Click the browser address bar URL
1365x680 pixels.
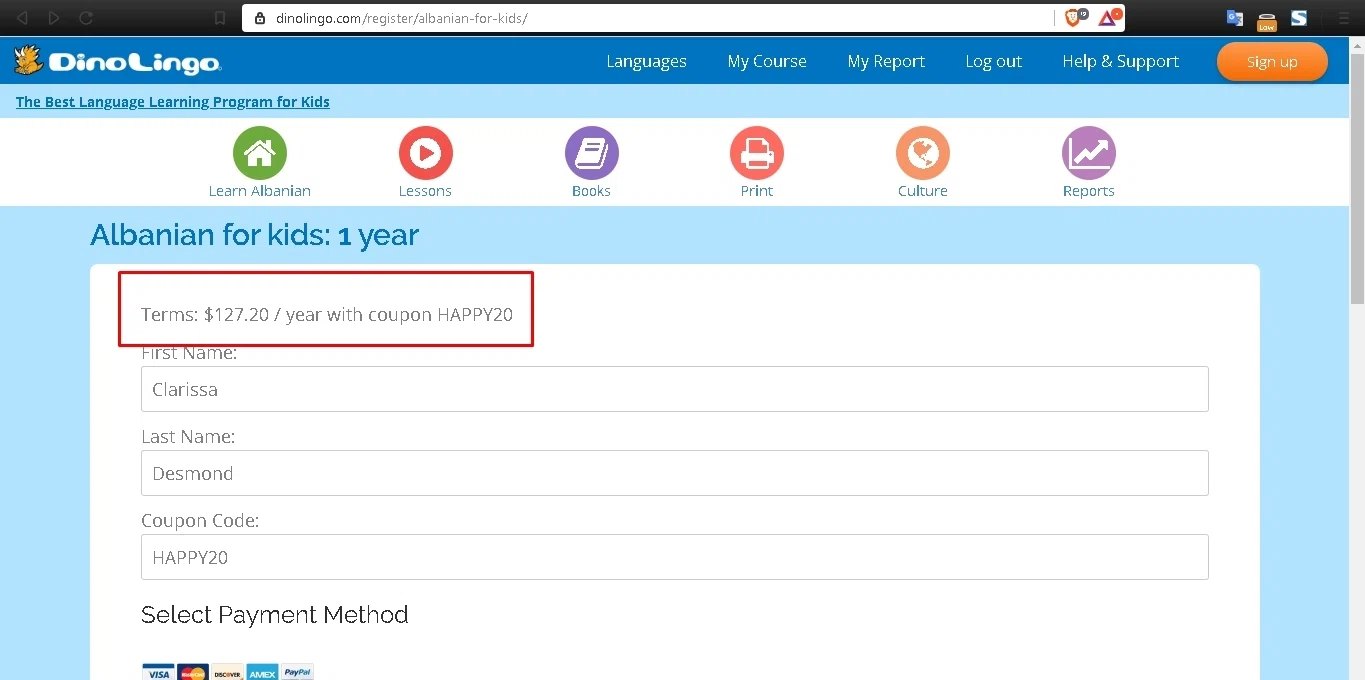(x=401, y=18)
